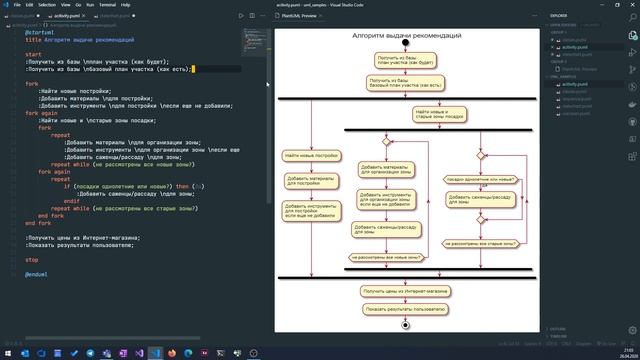Click the editor horizontal scrollbar
The height and width of the screenshot is (360, 640).
click(x=113, y=338)
